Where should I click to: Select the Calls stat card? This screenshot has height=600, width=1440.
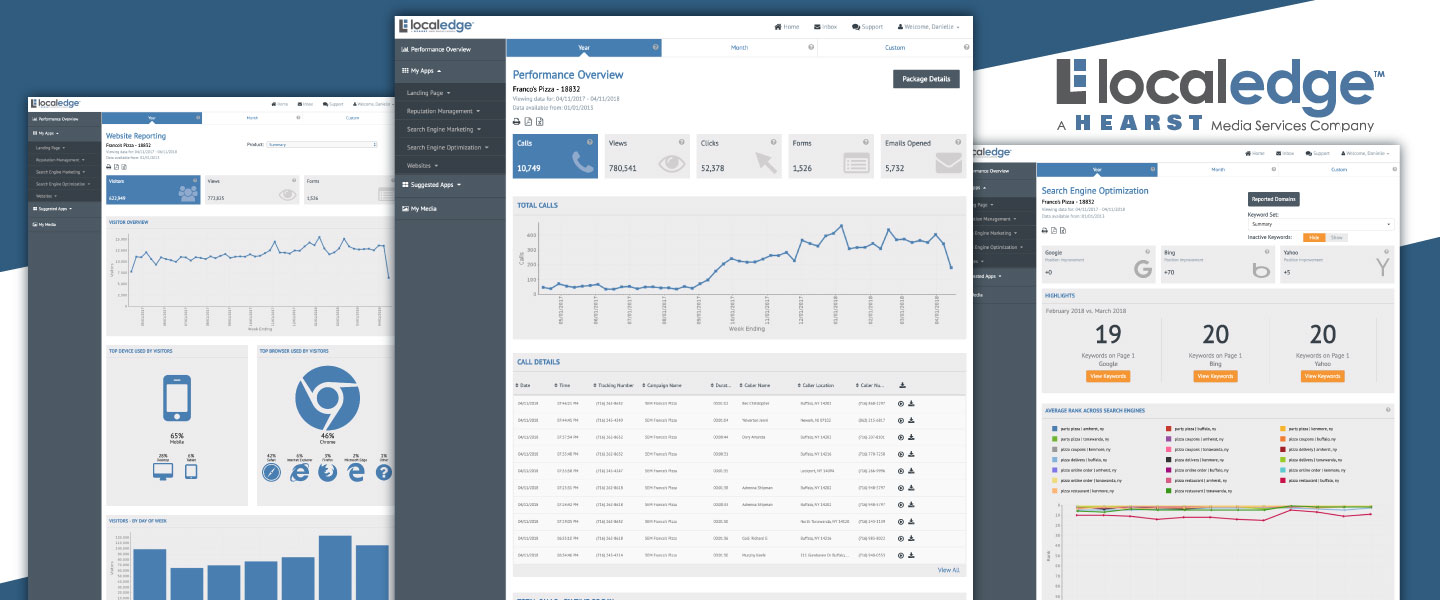(555, 157)
